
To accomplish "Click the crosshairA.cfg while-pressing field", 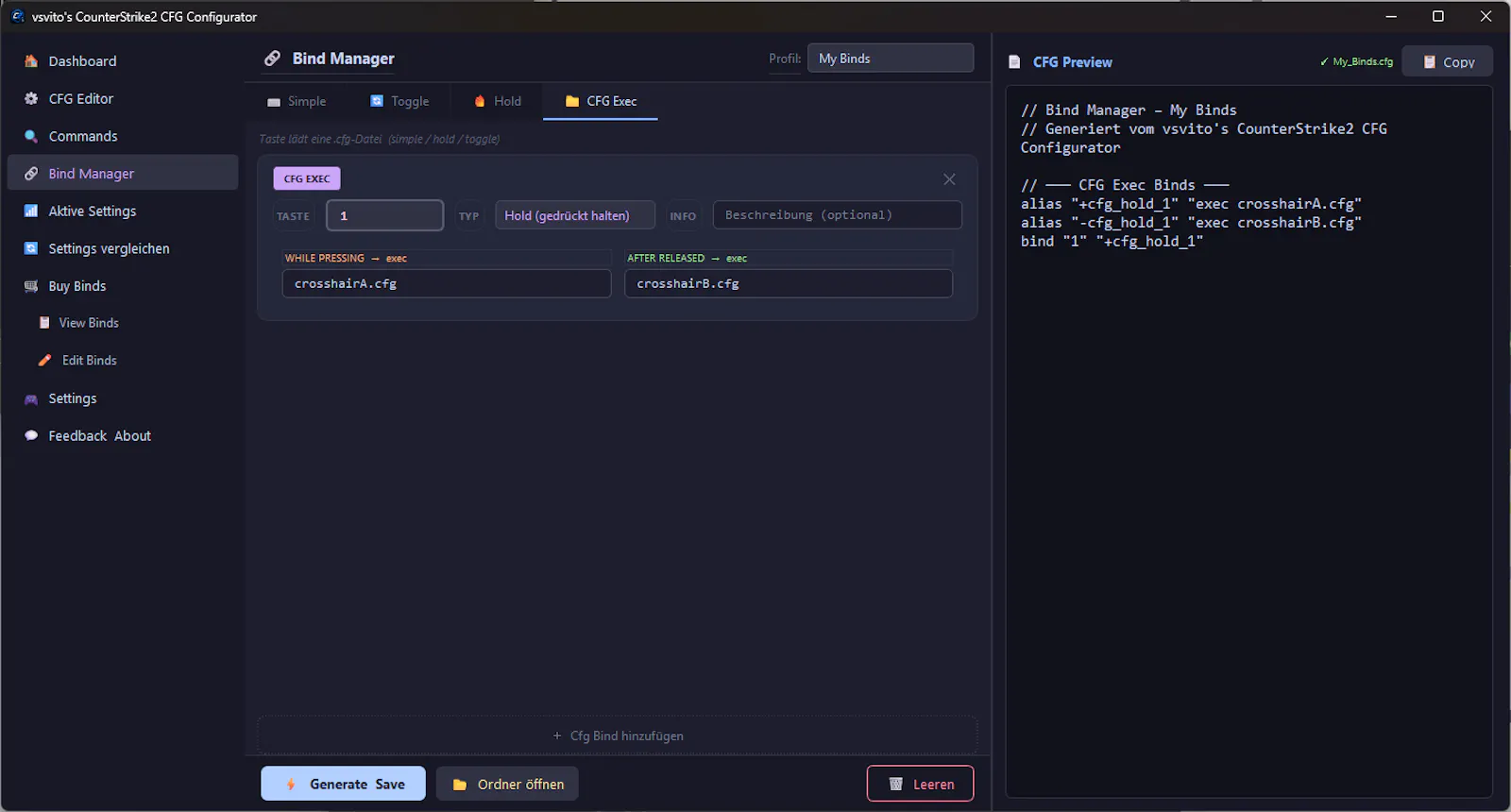I will (447, 283).
